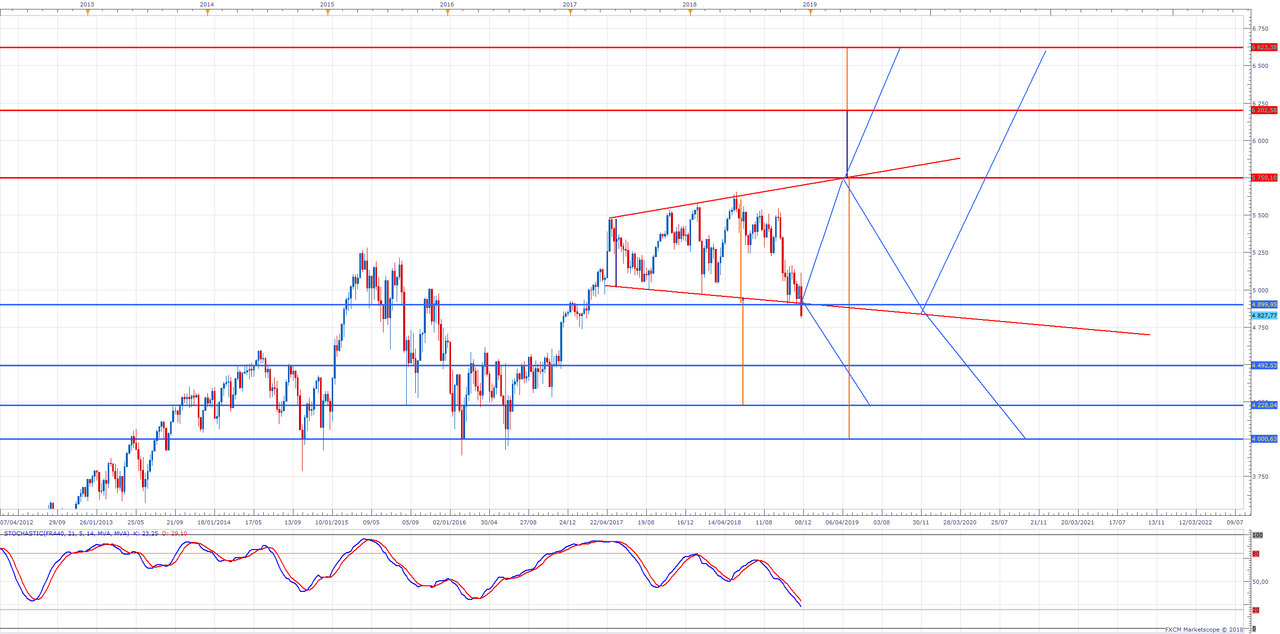The width and height of the screenshot is (1280, 634).
Task: Click the 4 750 price axis value
Action: (x=1261, y=327)
